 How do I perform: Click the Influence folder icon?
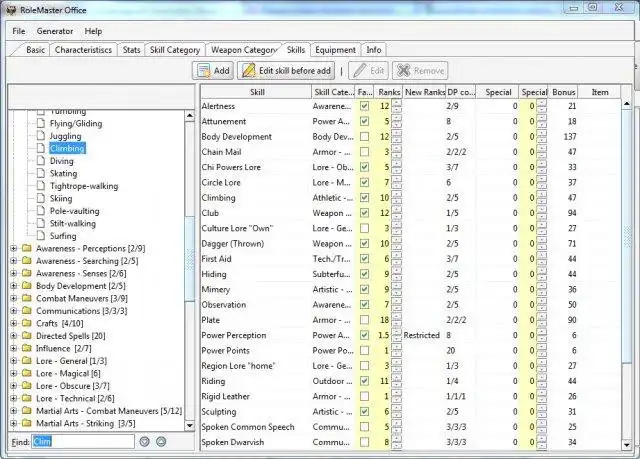(x=27, y=348)
